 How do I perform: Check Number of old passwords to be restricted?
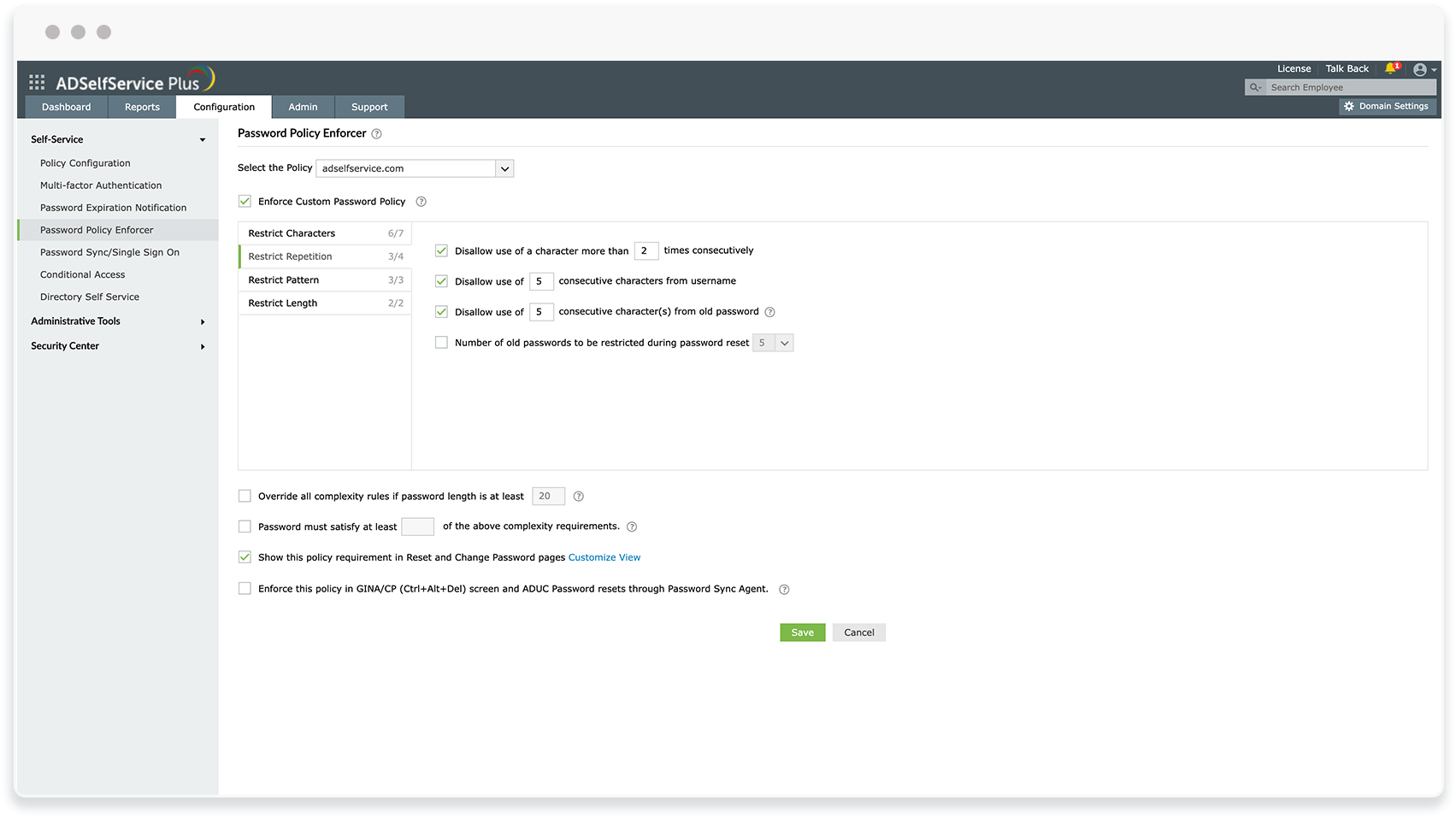pyautogui.click(x=441, y=342)
